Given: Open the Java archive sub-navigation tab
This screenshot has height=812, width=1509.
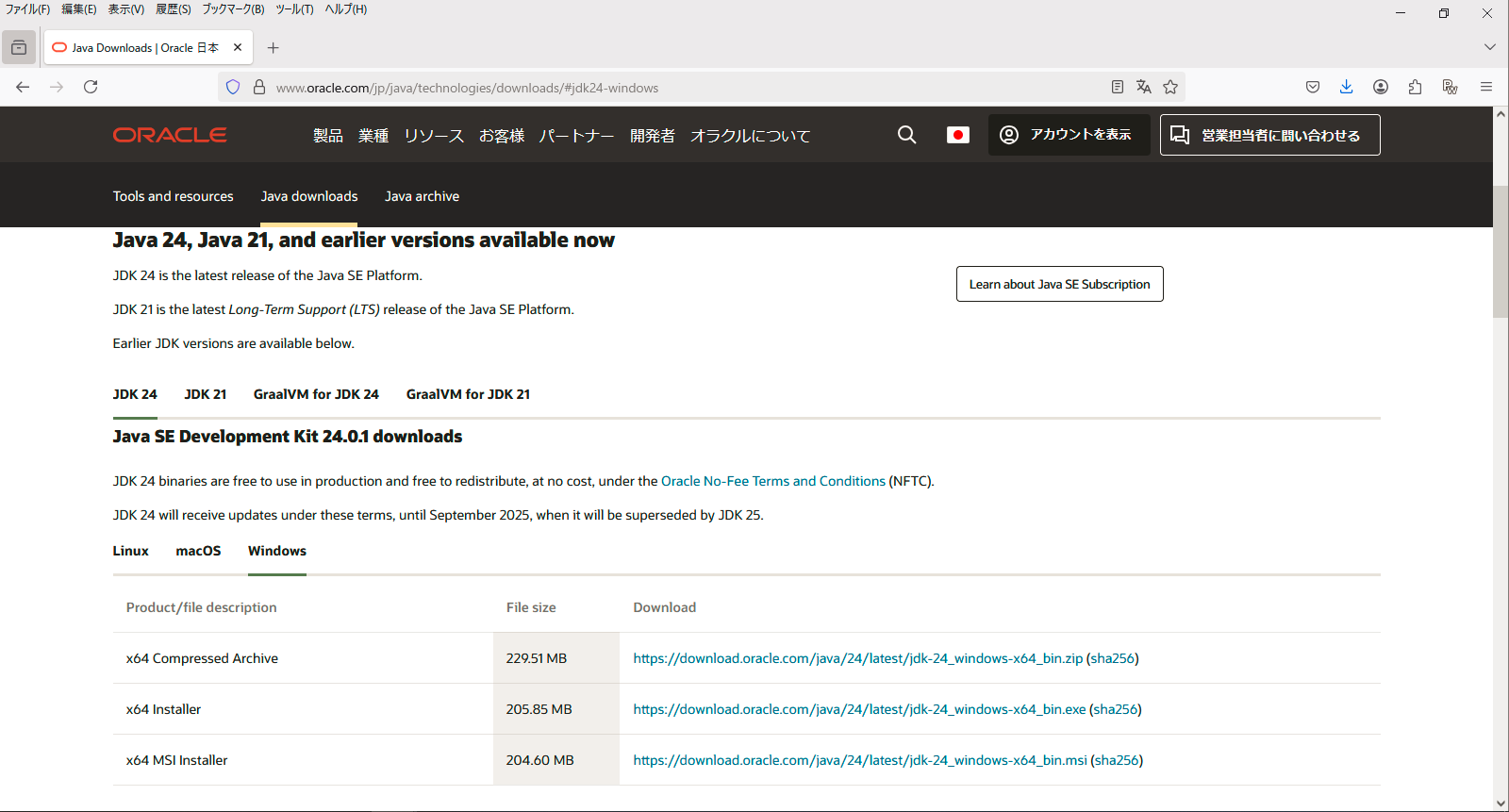Looking at the screenshot, I should point(422,196).
